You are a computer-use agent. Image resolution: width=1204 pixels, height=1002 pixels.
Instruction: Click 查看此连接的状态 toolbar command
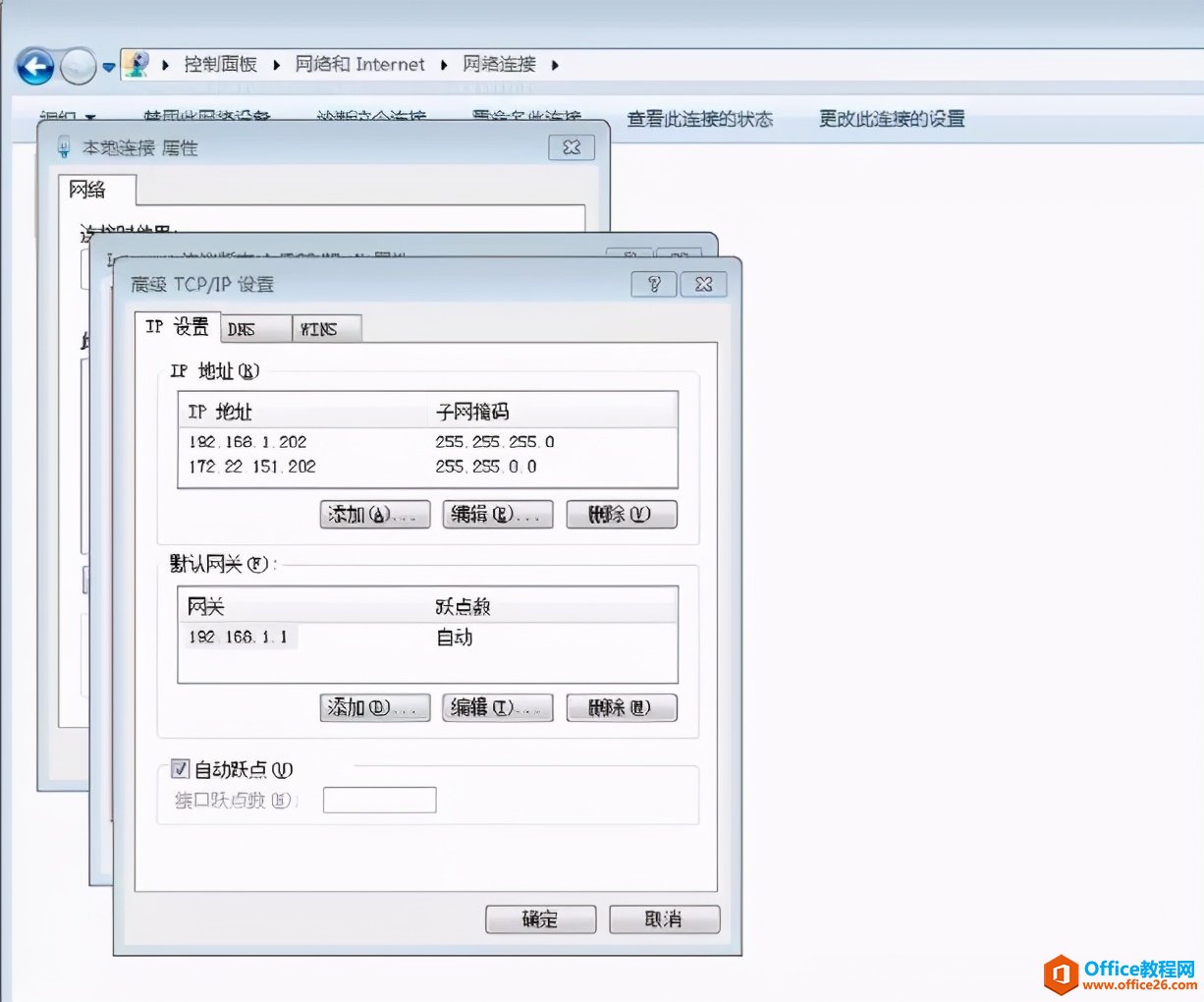(x=700, y=119)
